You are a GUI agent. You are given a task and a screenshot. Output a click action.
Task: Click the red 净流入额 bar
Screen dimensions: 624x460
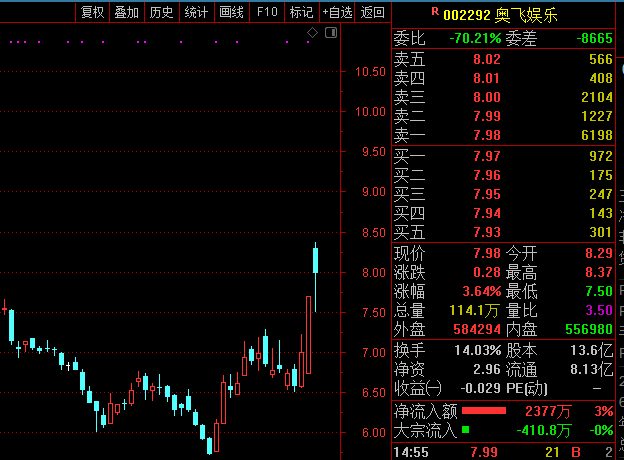pyautogui.click(x=483, y=410)
